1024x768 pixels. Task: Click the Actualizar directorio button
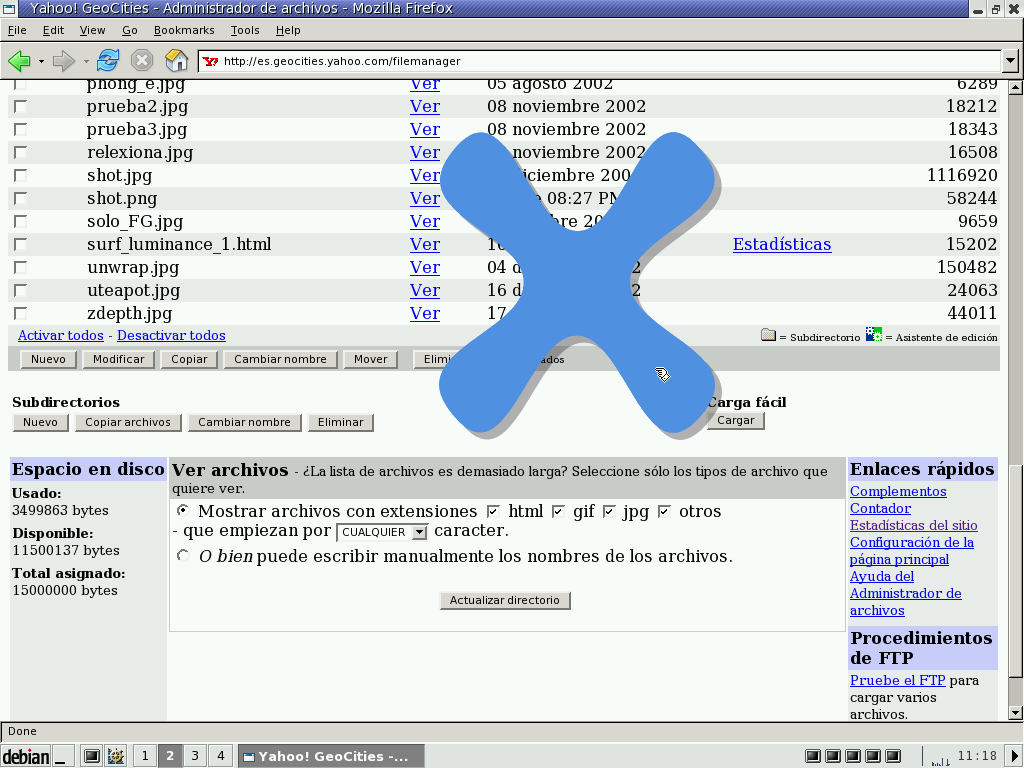[505, 600]
